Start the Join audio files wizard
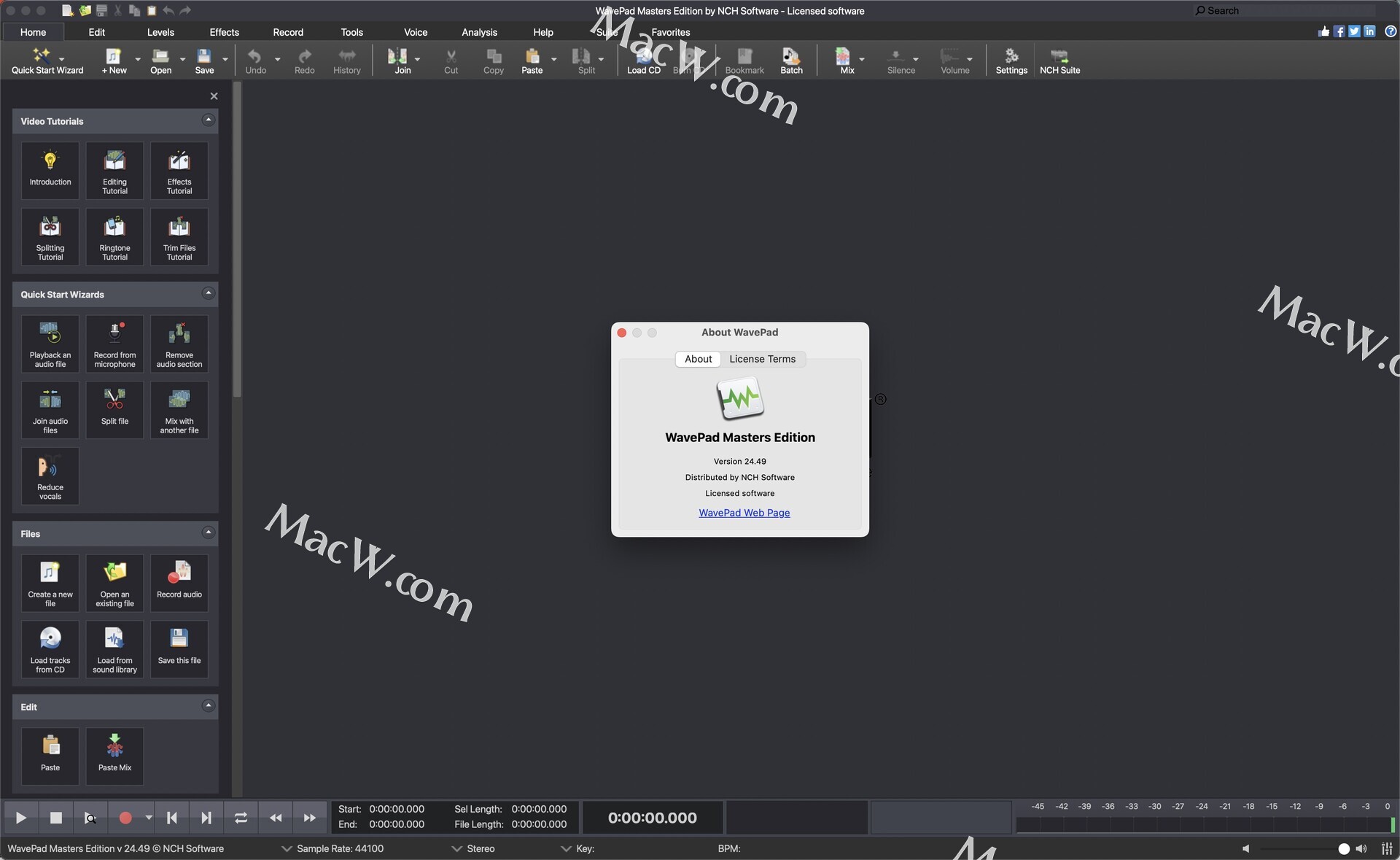This screenshot has height=860, width=1400. (50, 410)
